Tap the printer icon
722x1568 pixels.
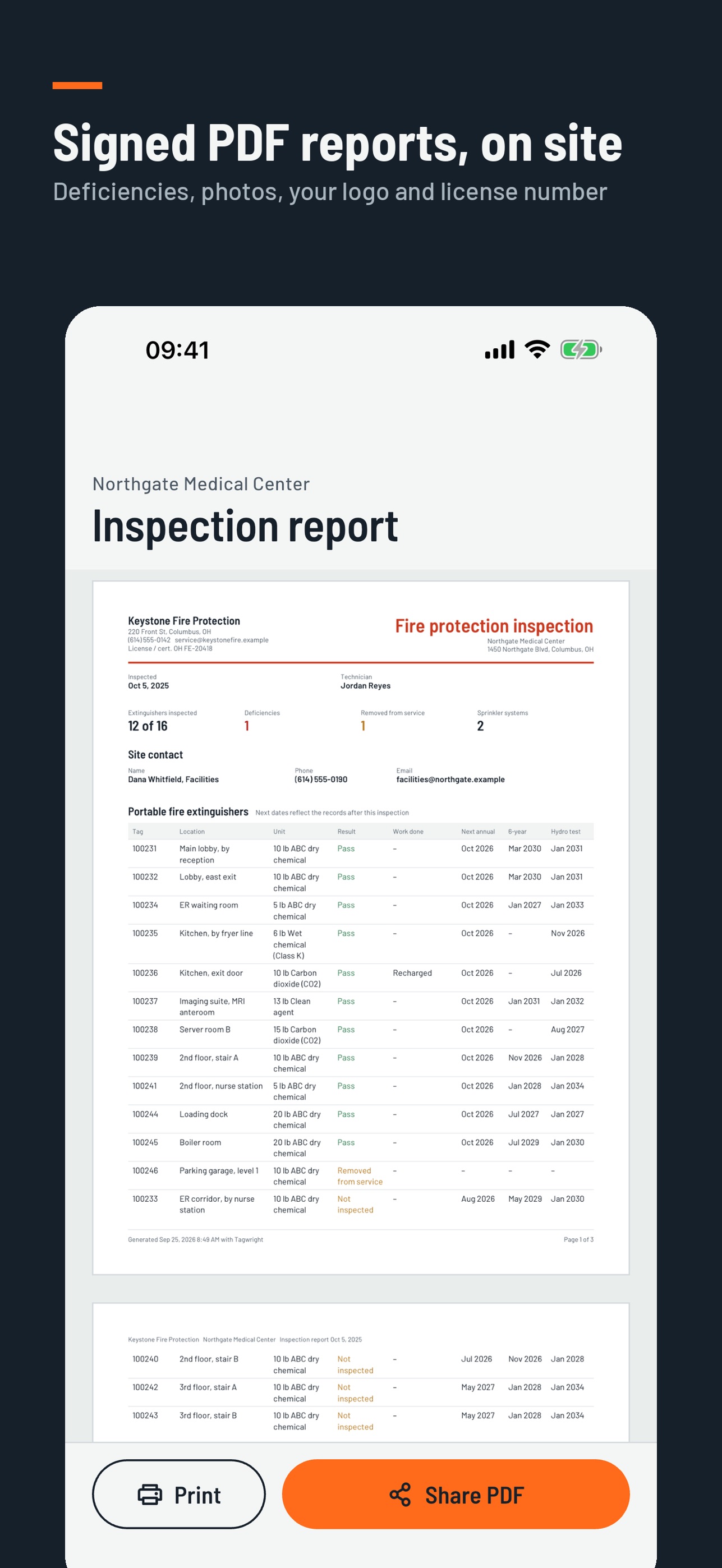point(150,1495)
